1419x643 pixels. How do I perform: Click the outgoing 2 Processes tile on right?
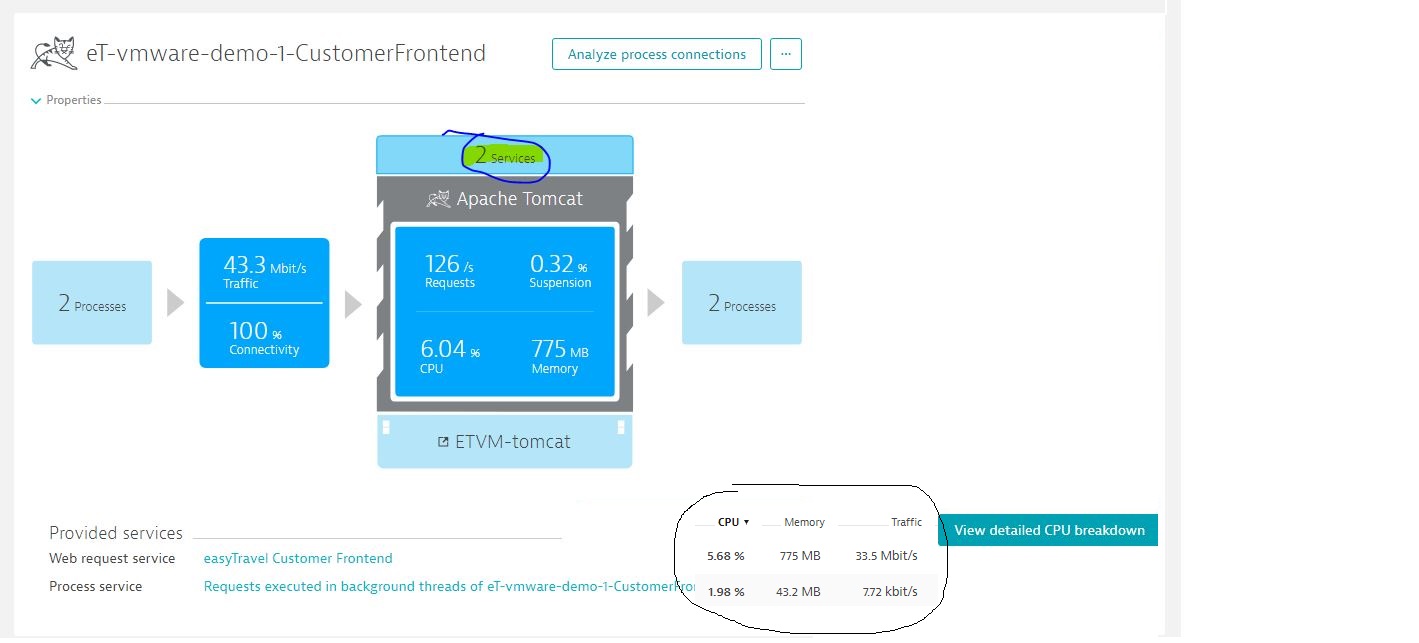tap(741, 303)
